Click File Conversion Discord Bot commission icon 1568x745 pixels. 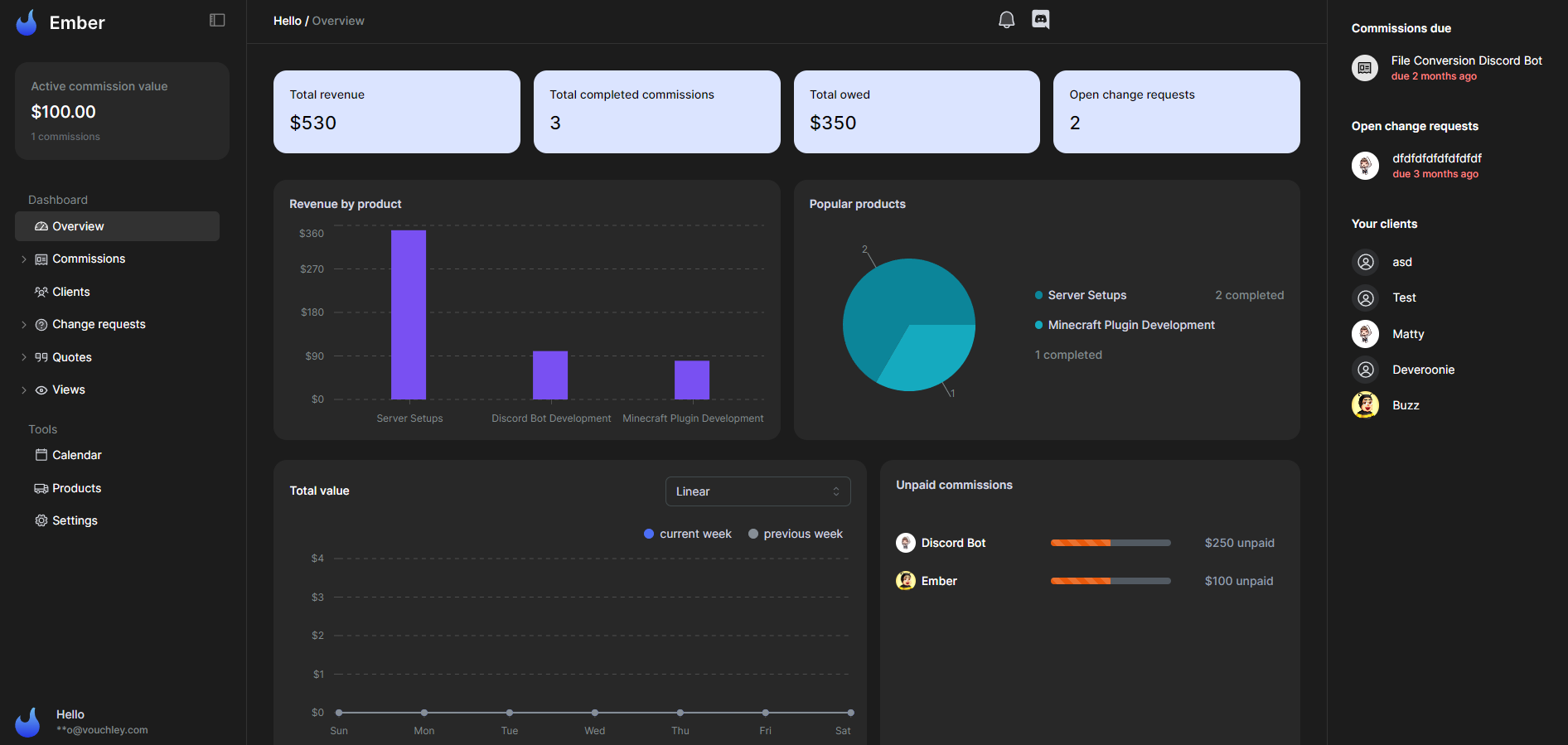pos(1365,68)
